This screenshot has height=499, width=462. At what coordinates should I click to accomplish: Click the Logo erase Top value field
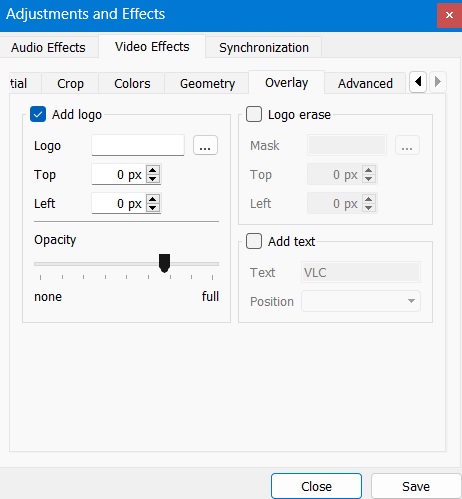point(335,174)
